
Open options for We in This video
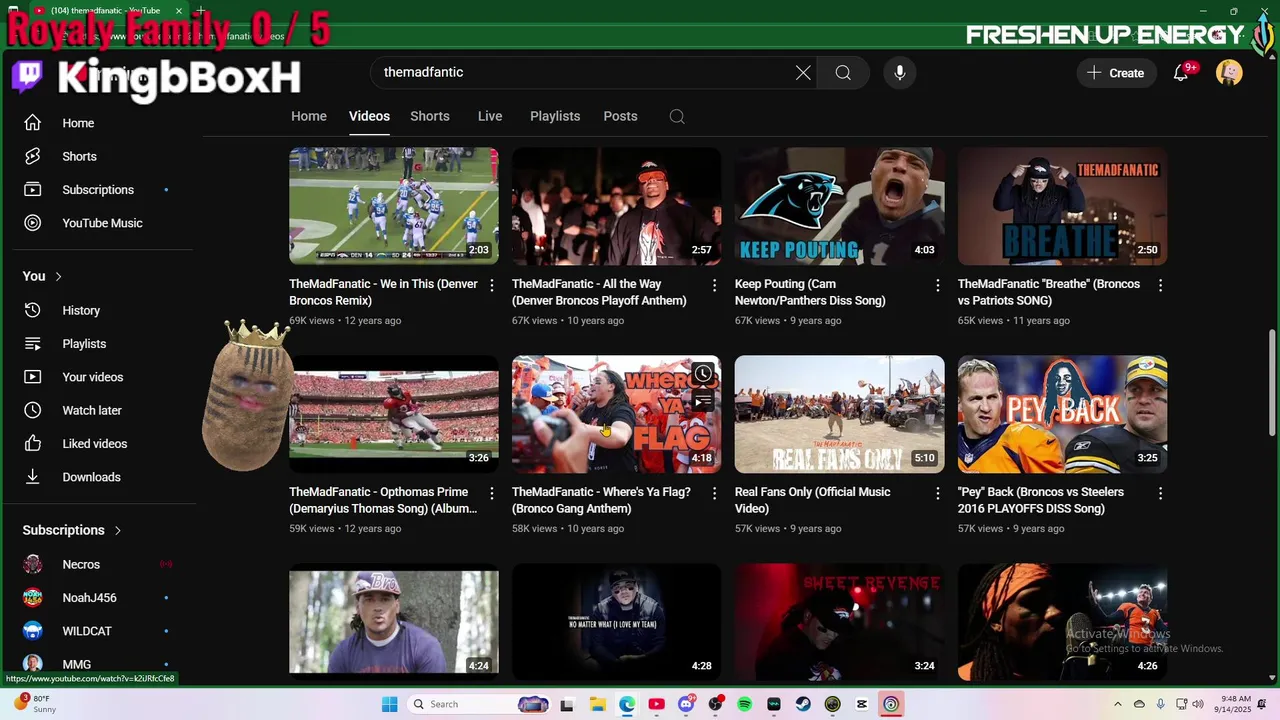click(492, 285)
